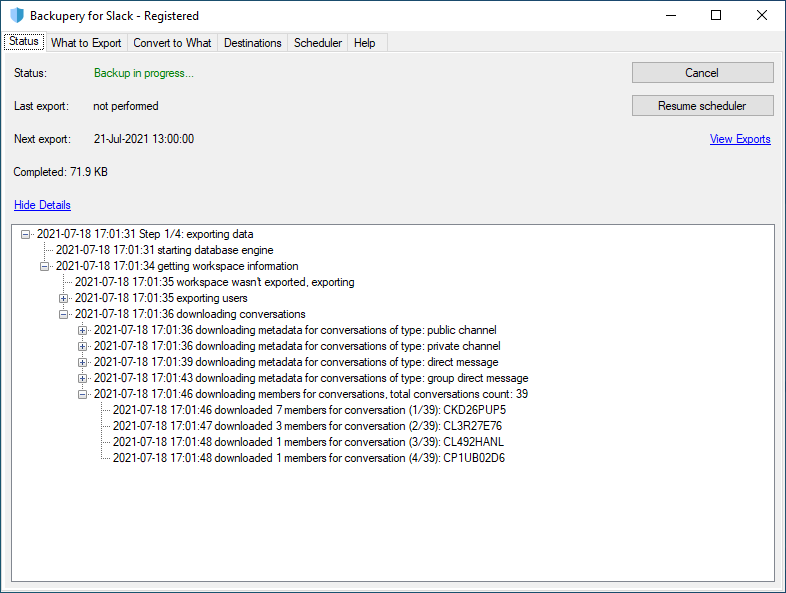Select the starting database engine log row

(164, 250)
